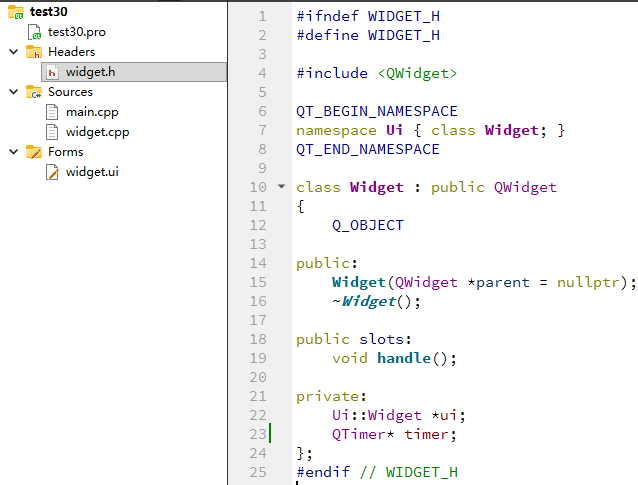Select the test30 project root

pos(48,11)
